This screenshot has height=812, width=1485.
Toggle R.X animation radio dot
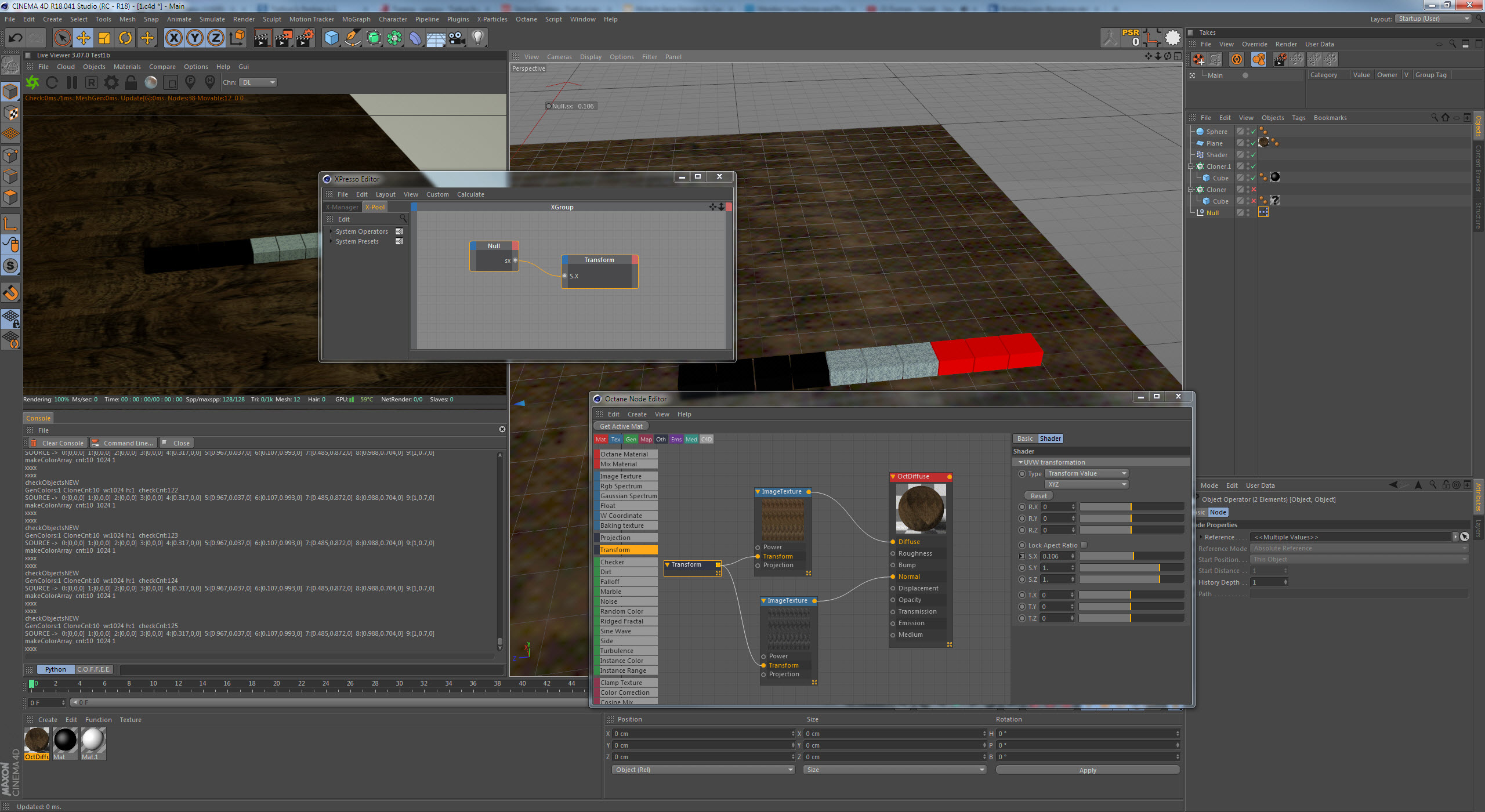click(1022, 507)
